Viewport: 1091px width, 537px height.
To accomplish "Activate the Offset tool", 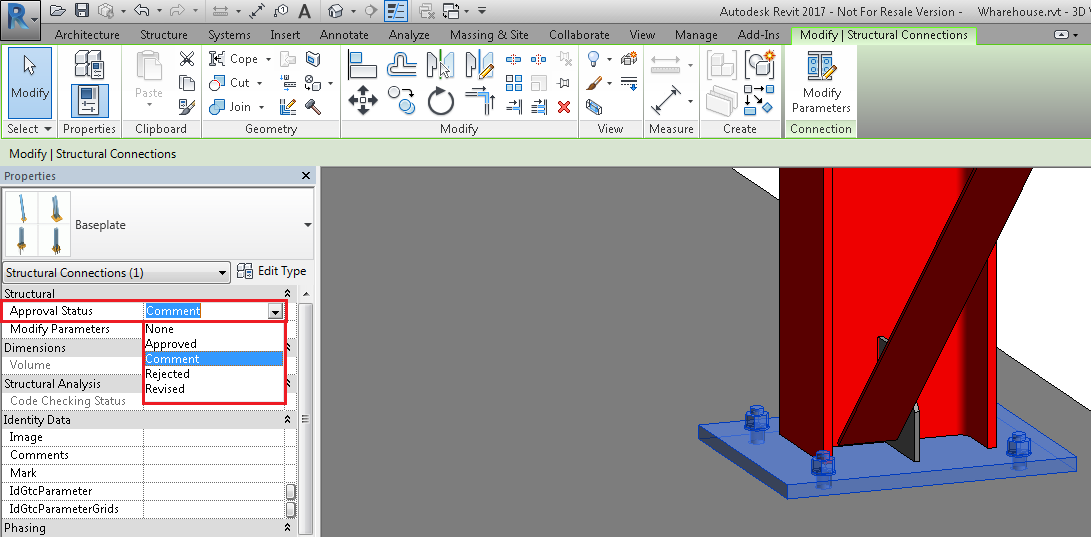I will (x=401, y=65).
